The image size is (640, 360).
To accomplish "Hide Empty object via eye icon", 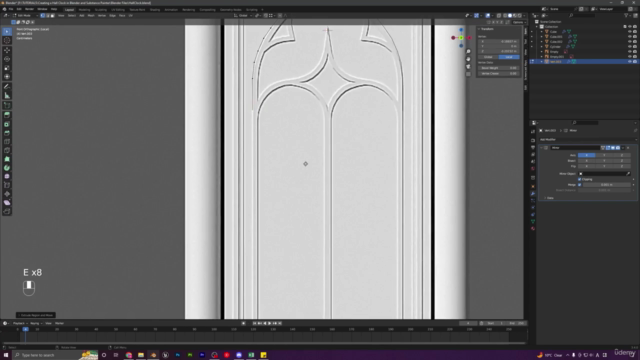I will point(629,51).
